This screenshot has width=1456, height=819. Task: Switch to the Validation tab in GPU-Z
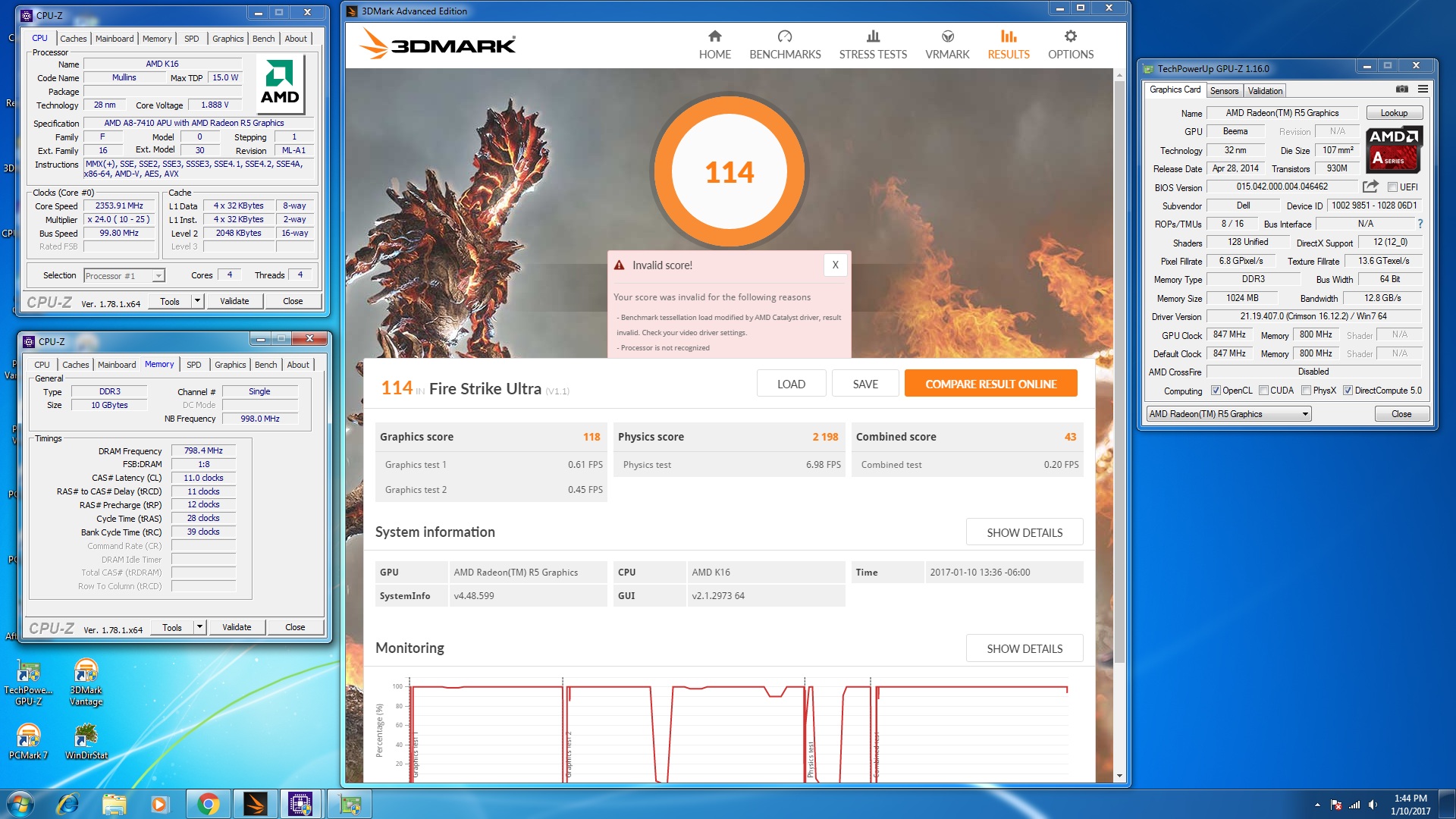1265,90
